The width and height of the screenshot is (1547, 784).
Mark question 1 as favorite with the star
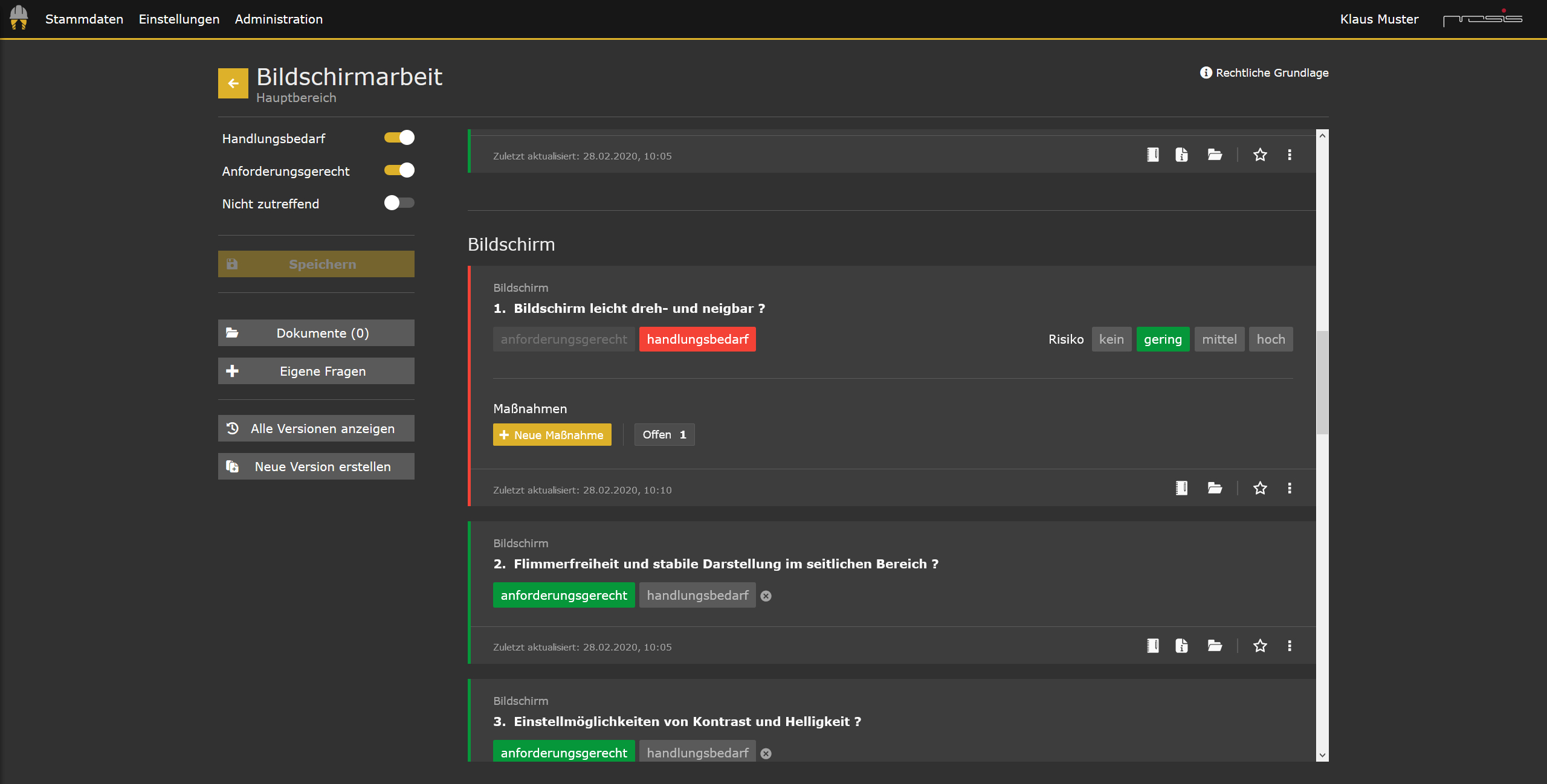[x=1260, y=488]
